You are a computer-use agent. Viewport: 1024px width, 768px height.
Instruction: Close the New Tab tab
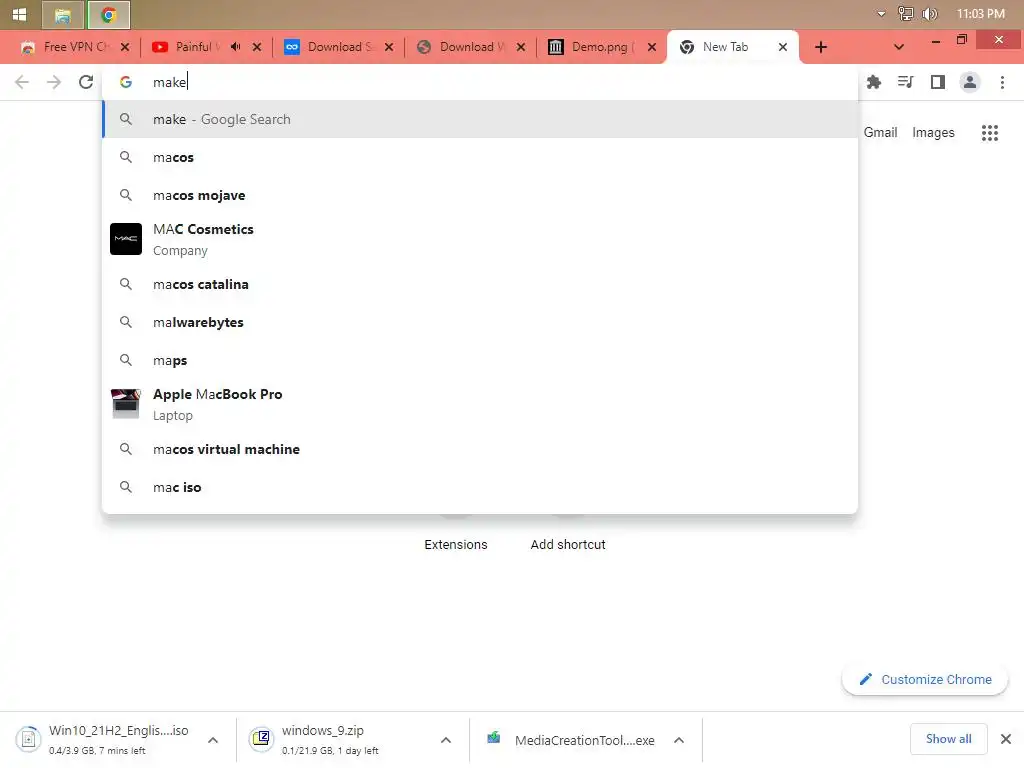(x=783, y=47)
